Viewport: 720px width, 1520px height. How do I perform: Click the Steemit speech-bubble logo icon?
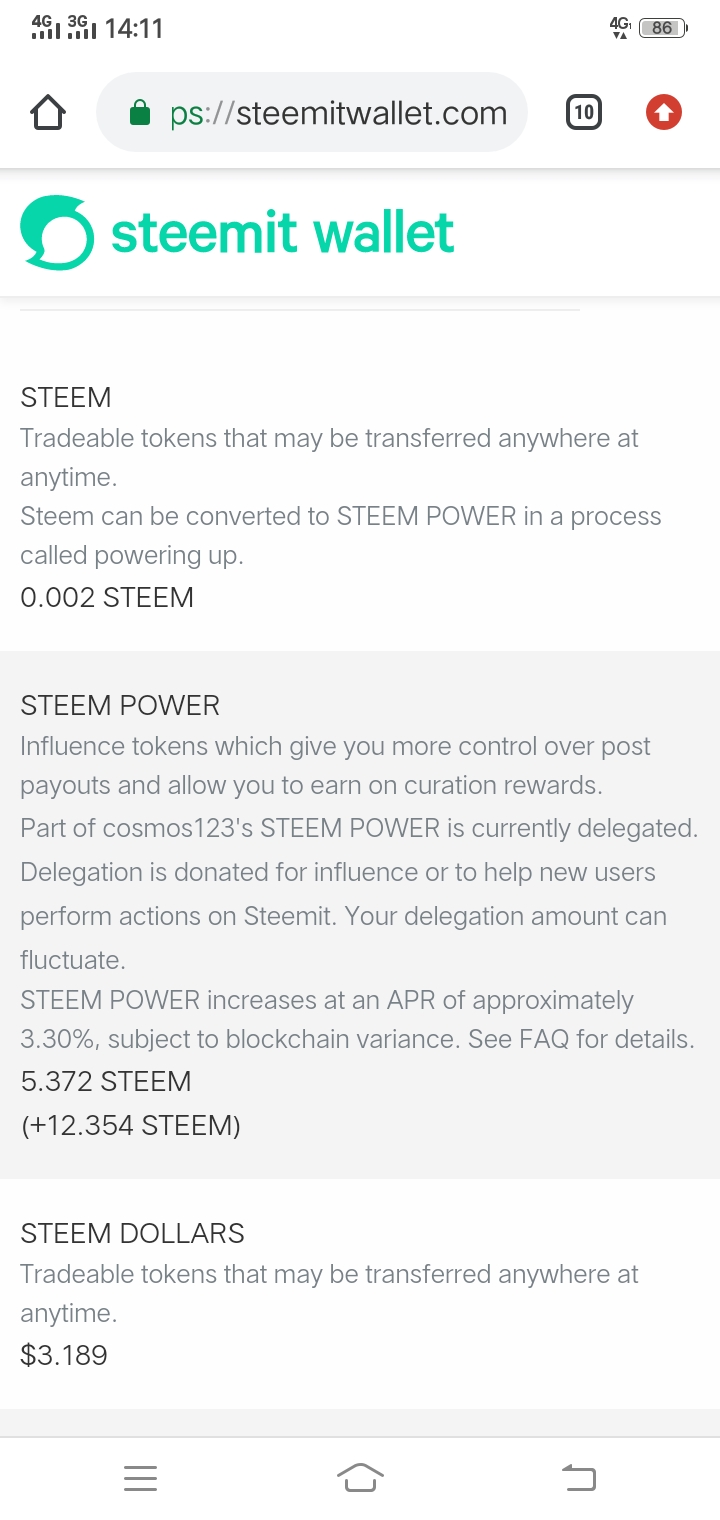click(x=57, y=233)
